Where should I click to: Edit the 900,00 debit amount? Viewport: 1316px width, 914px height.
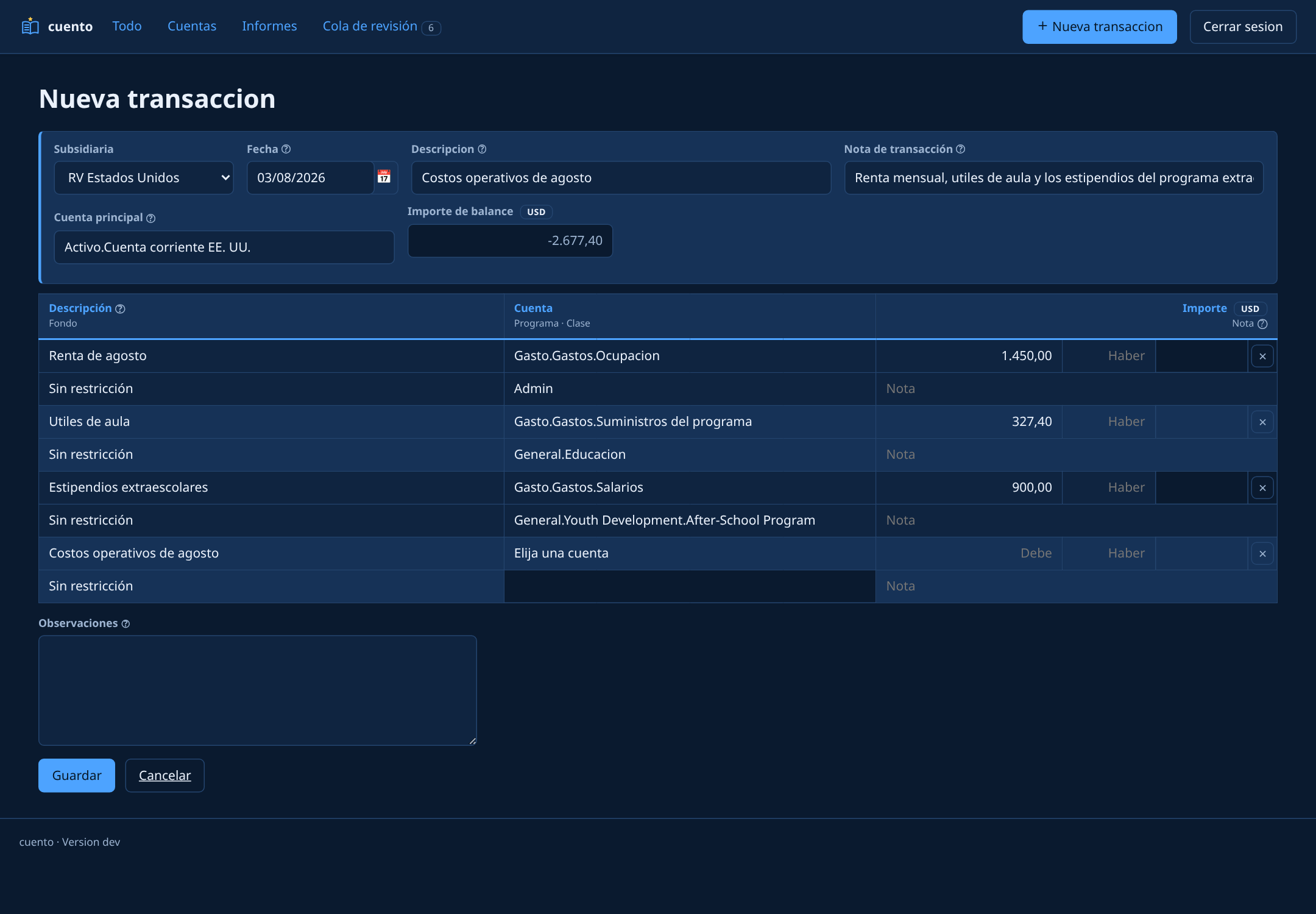(x=969, y=487)
